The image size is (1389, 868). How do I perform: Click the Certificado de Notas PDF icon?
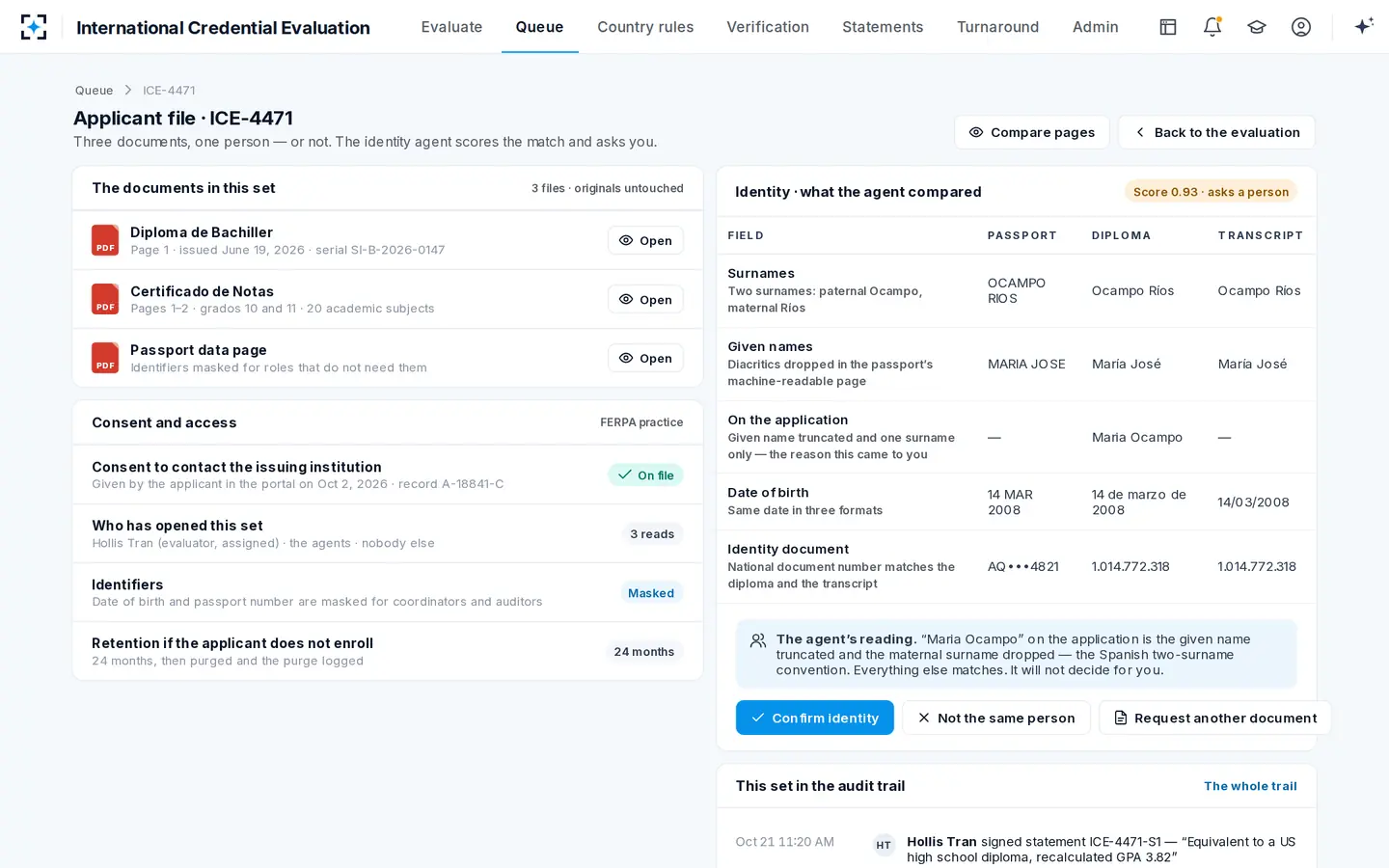[105, 299]
